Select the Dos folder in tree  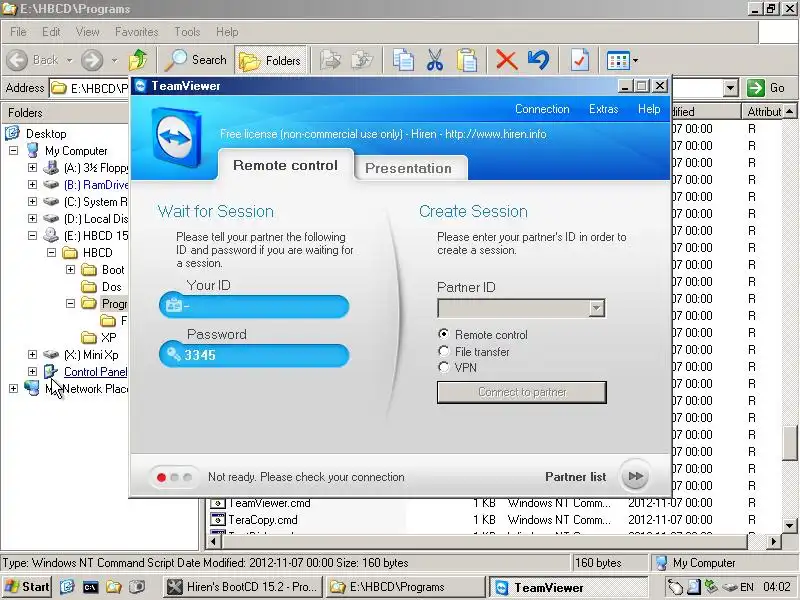(x=111, y=287)
